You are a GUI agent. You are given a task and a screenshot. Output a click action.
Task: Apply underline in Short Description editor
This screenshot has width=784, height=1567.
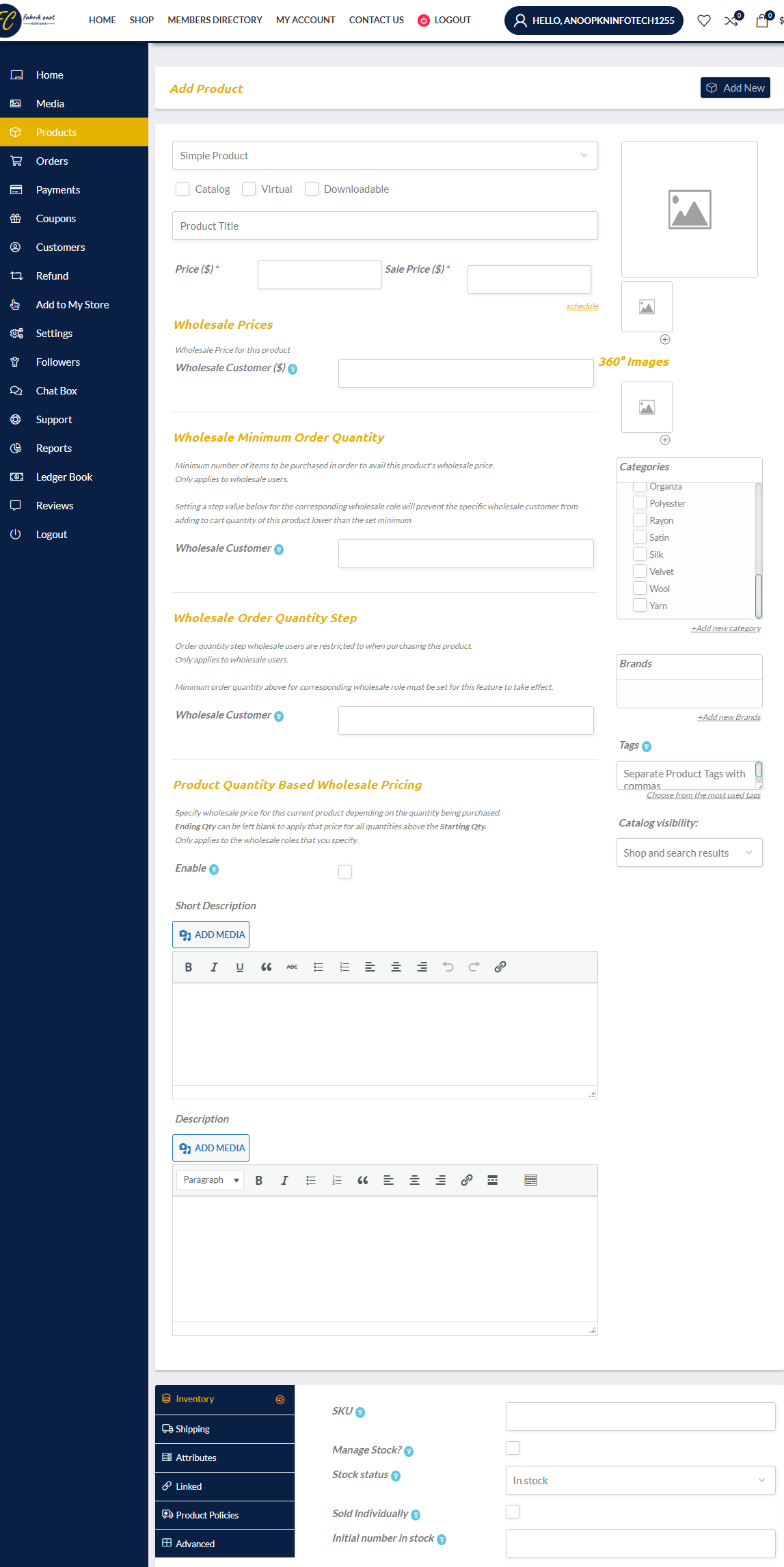click(x=240, y=967)
